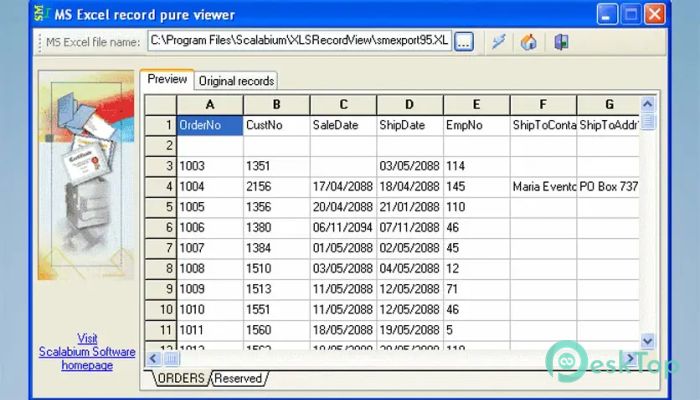The width and height of the screenshot is (700, 400).
Task: Minimize the viewer window
Action: click(x=607, y=14)
